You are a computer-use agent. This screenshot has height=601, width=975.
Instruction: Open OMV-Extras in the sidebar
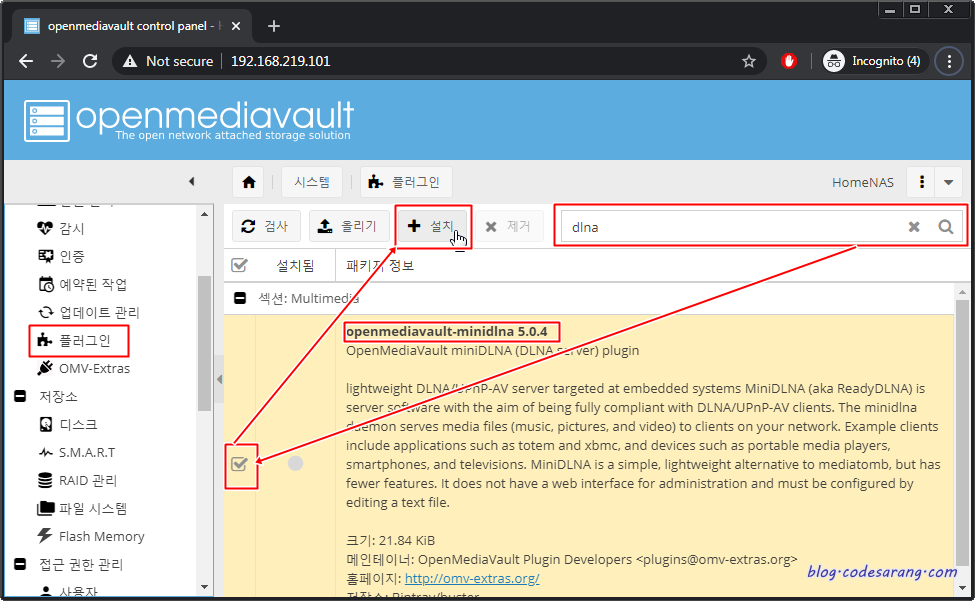(x=94, y=369)
